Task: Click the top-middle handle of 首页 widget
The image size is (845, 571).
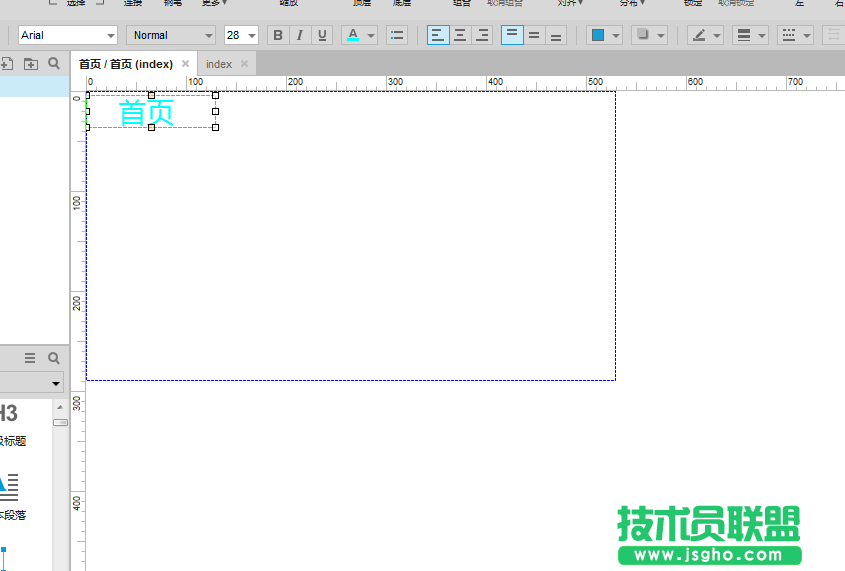Action: [151, 95]
